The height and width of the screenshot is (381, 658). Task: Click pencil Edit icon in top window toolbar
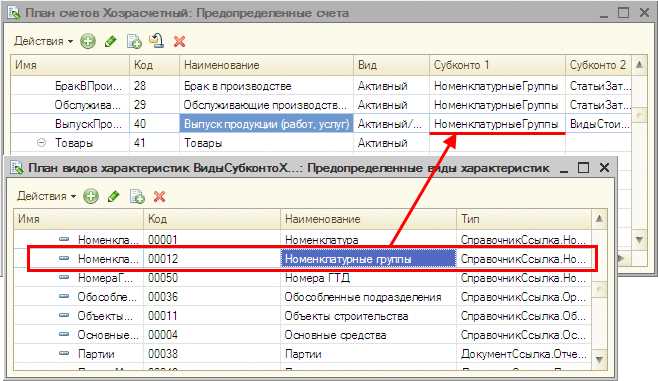pyautogui.click(x=111, y=41)
